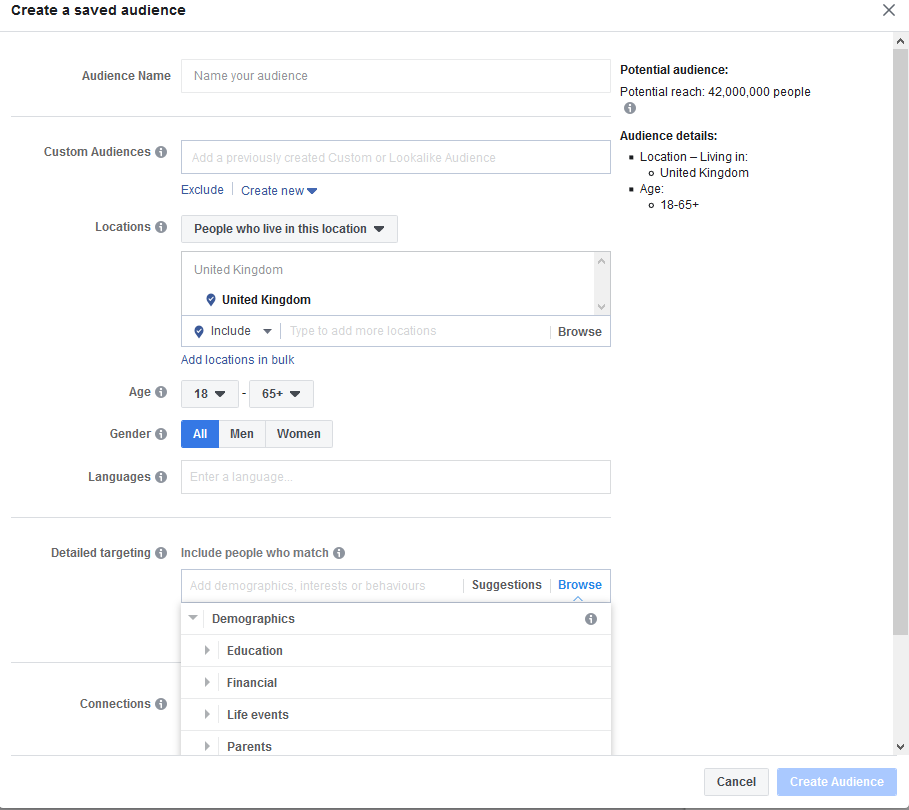909x810 pixels.
Task: Click the info icon beside Connections
Action: pos(162,704)
